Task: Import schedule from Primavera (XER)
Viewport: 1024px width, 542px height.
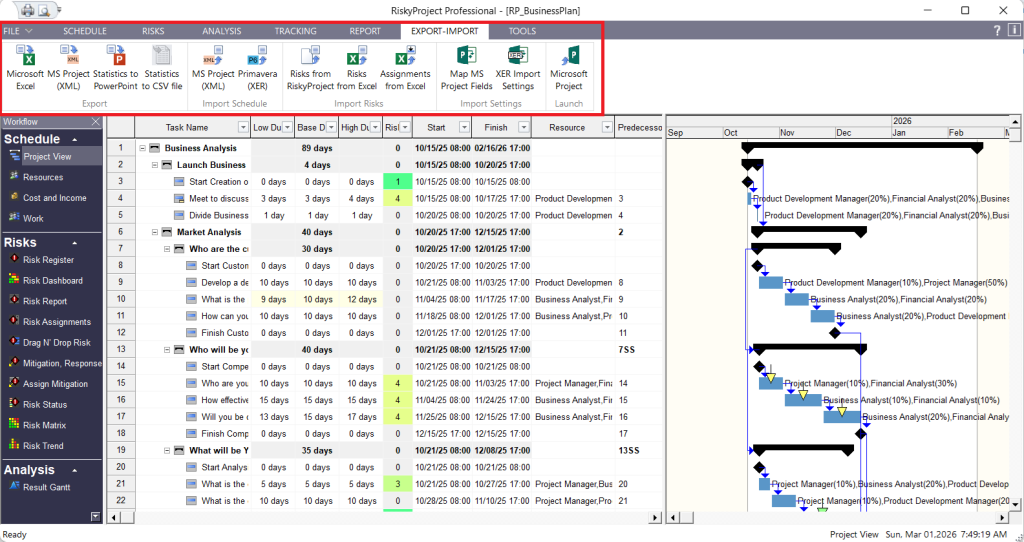Action: pos(257,58)
